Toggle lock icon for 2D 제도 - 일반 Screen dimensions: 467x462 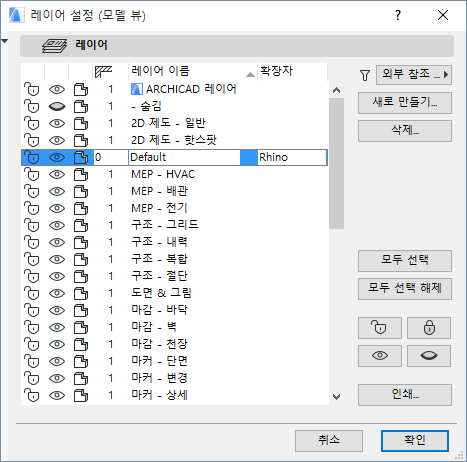(32, 123)
